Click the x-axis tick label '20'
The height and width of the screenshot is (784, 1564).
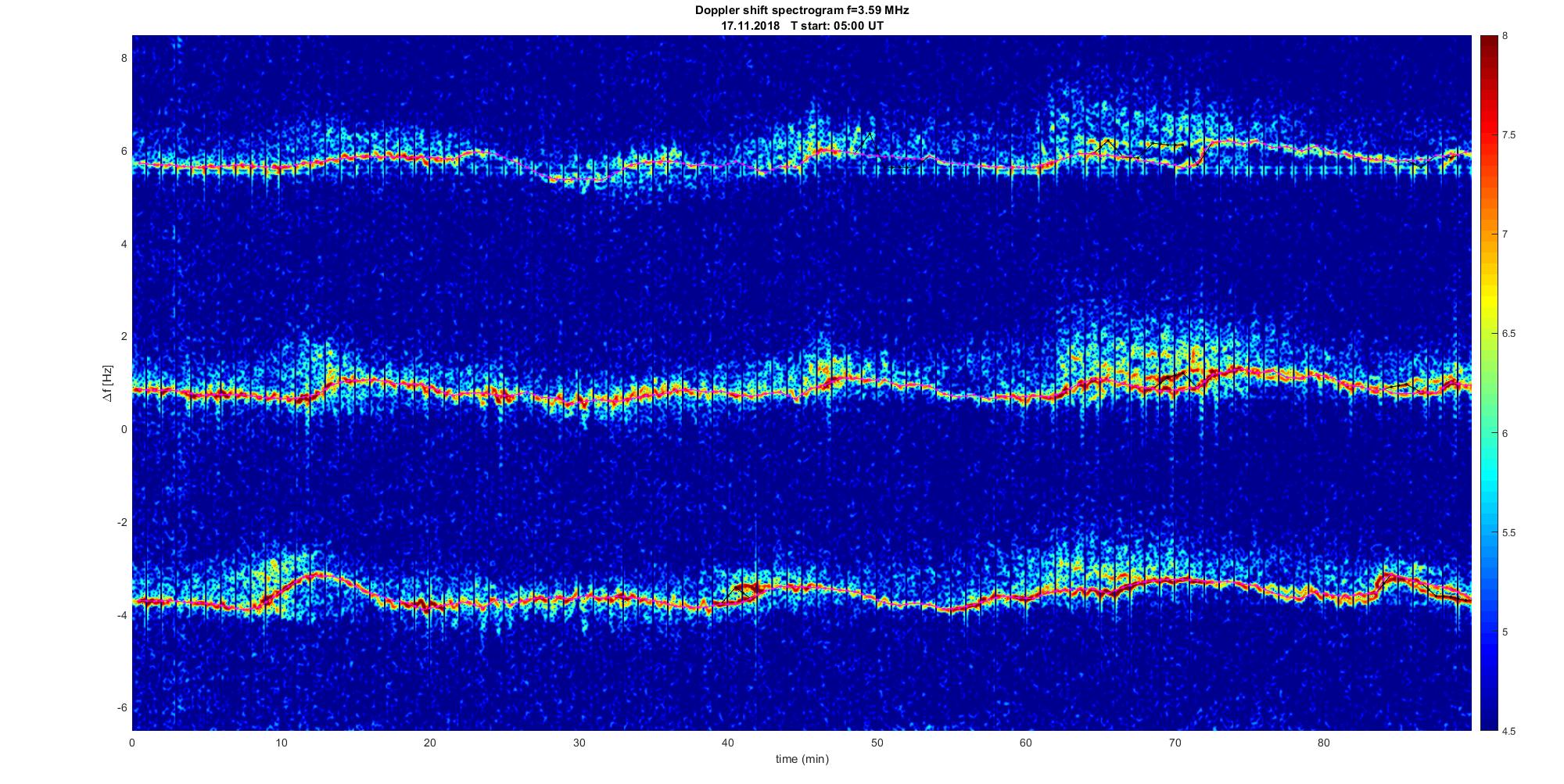pyautogui.click(x=430, y=743)
